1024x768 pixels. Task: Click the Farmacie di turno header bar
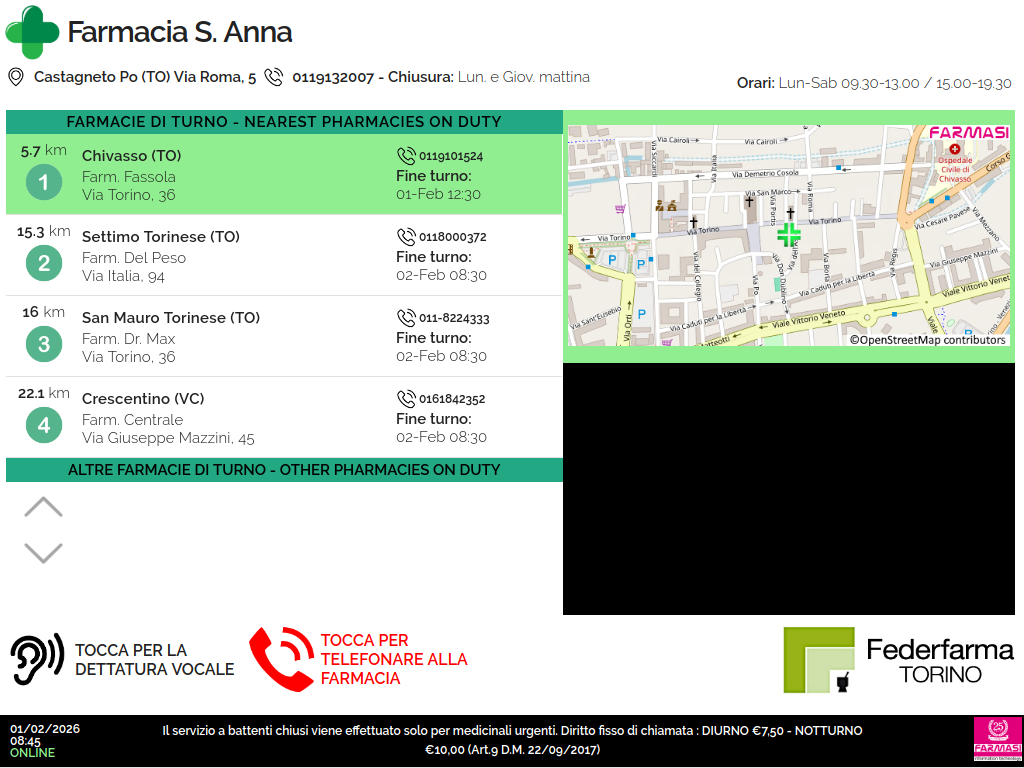(284, 122)
